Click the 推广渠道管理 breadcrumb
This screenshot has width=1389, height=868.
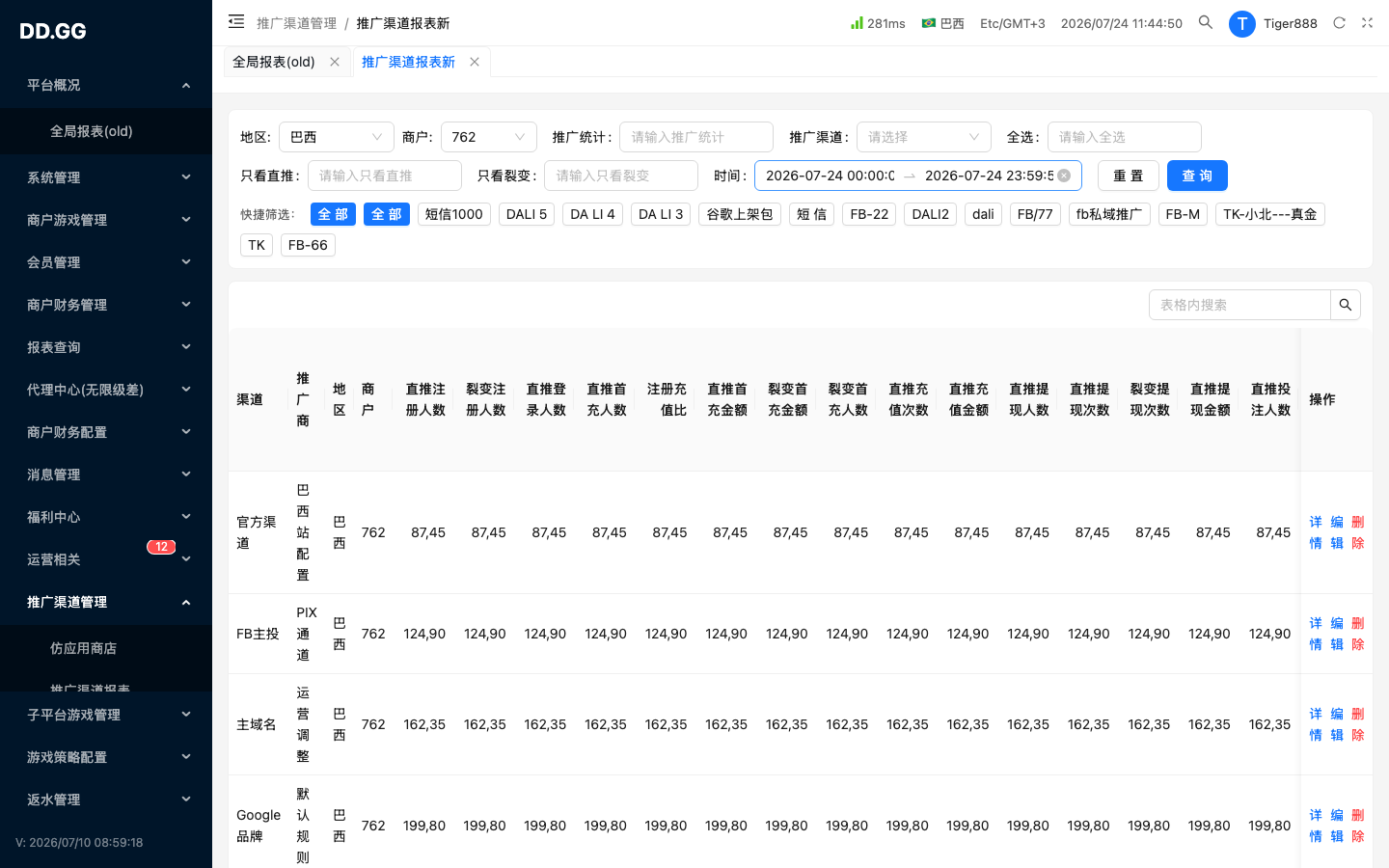(296, 23)
